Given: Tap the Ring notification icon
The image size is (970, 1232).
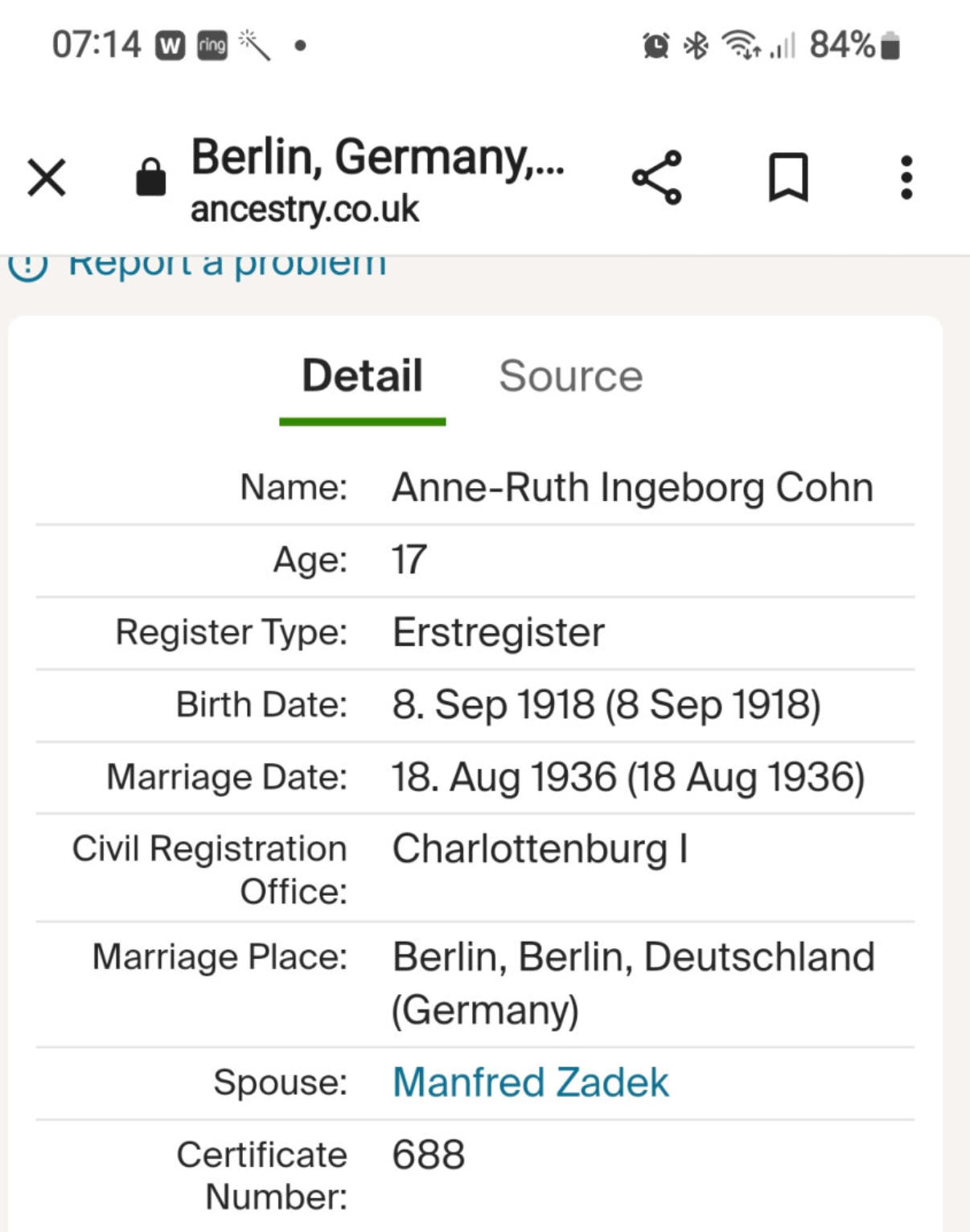Looking at the screenshot, I should point(212,46).
